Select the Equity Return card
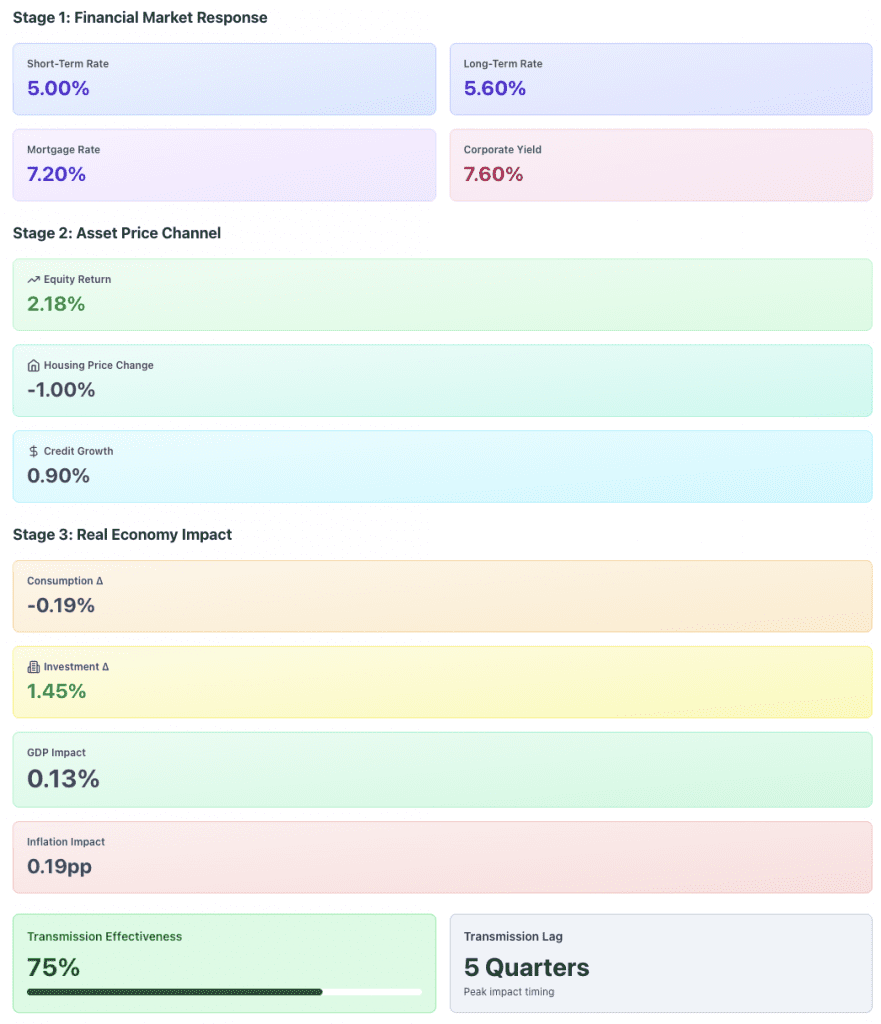Image resolution: width=881 pixels, height=1024 pixels. point(440,294)
